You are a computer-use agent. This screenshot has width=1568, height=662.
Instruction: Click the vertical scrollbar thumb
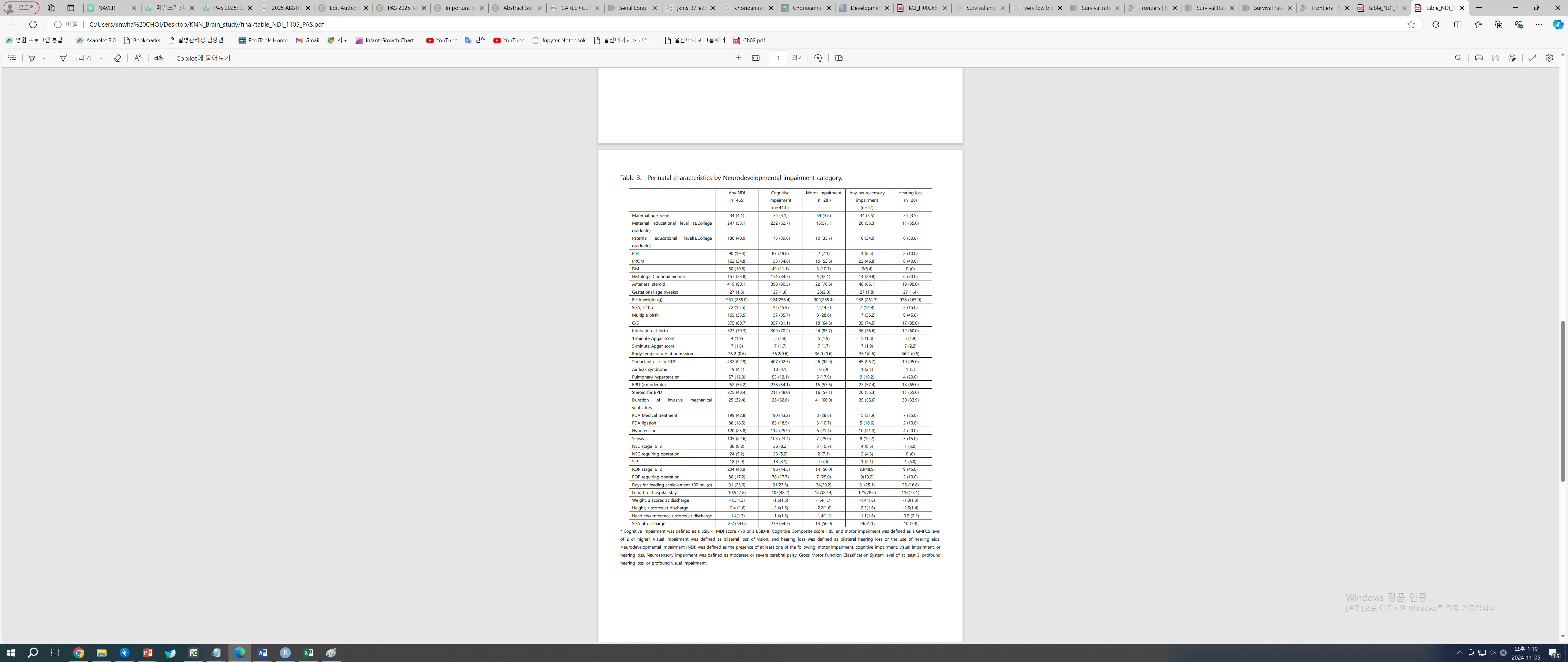pos(1562,401)
